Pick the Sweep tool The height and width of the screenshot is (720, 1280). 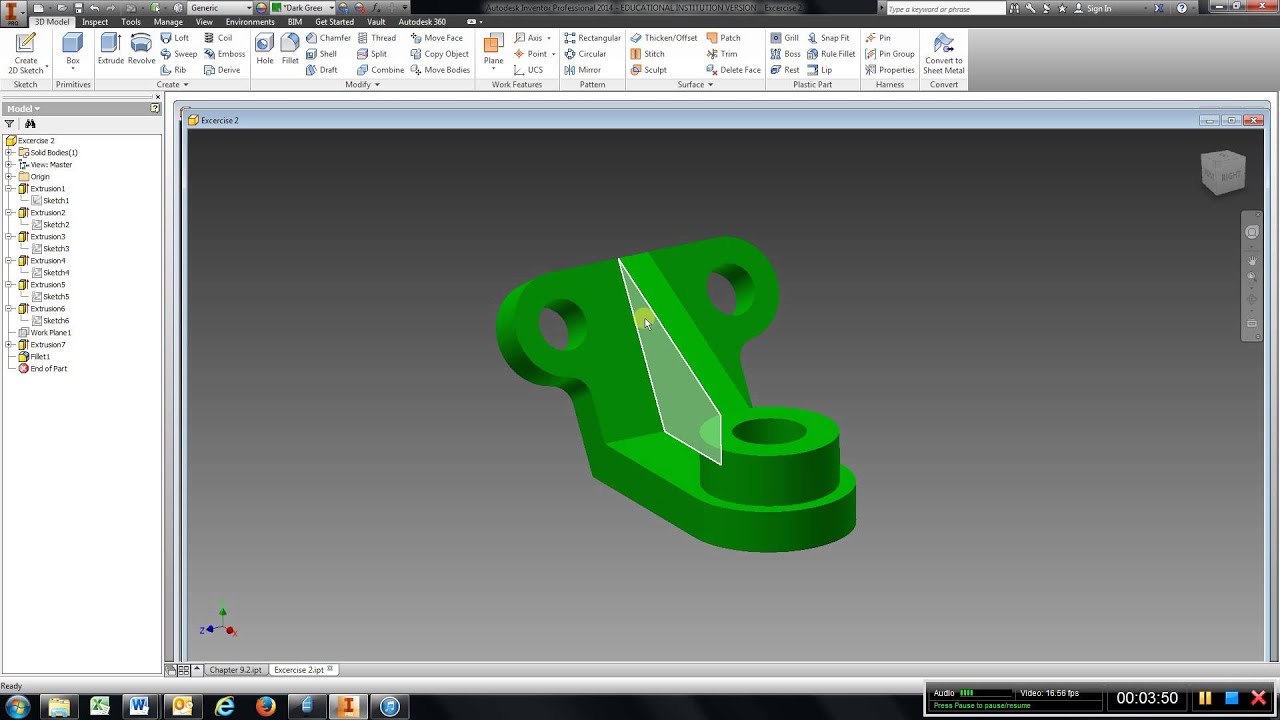179,54
